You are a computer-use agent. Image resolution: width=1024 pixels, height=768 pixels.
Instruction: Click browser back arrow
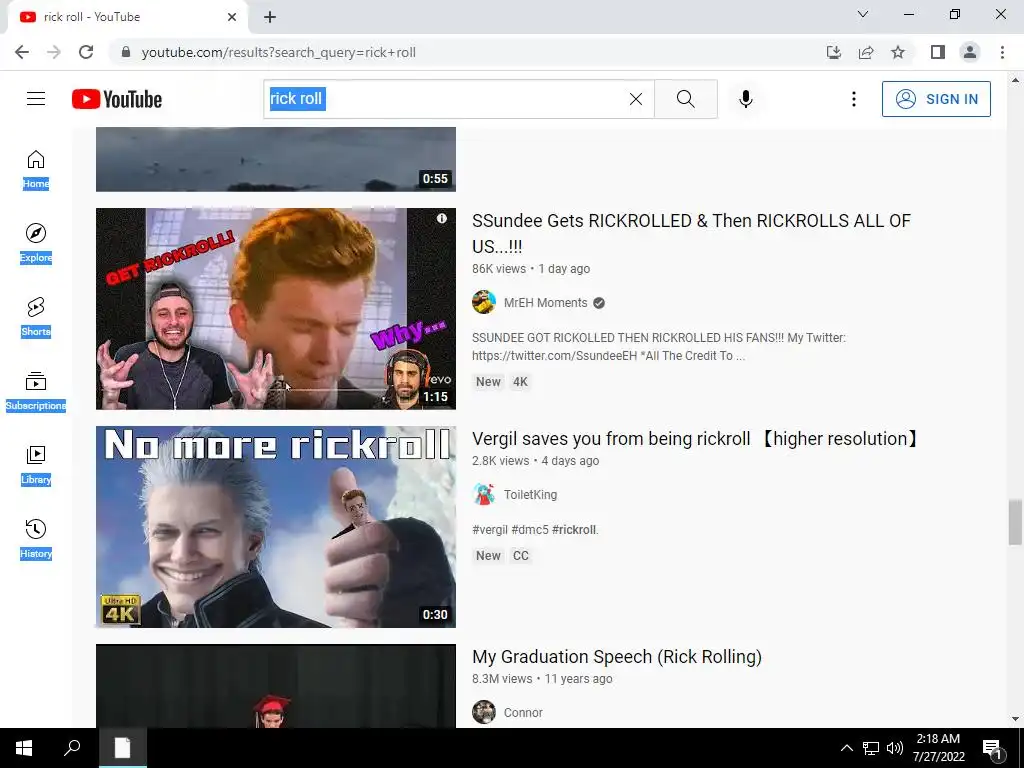[x=22, y=52]
